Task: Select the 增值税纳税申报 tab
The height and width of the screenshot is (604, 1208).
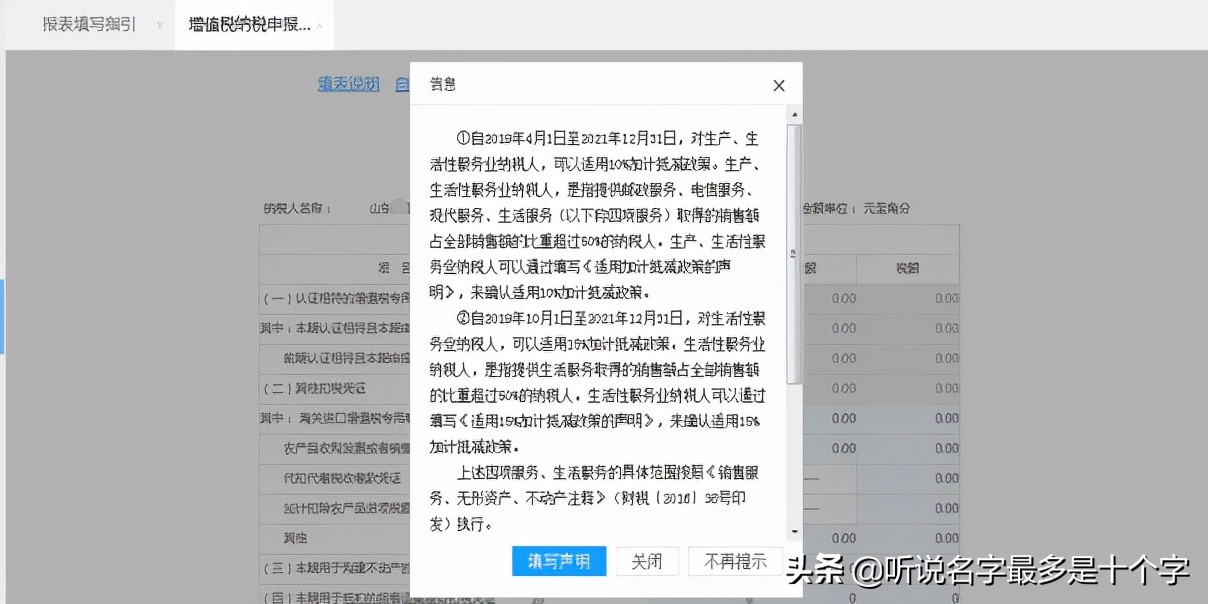Action: [x=249, y=26]
